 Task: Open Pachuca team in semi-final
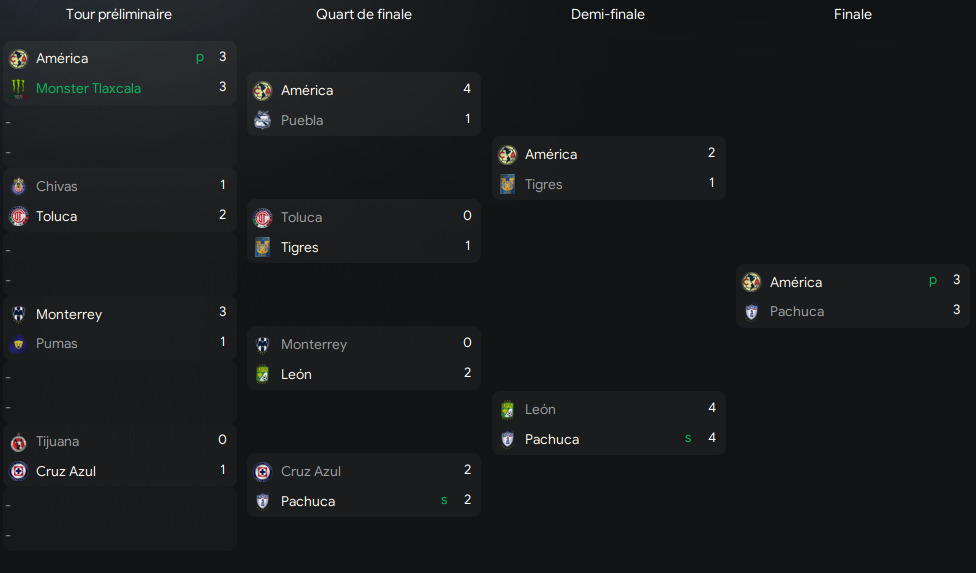click(551, 439)
